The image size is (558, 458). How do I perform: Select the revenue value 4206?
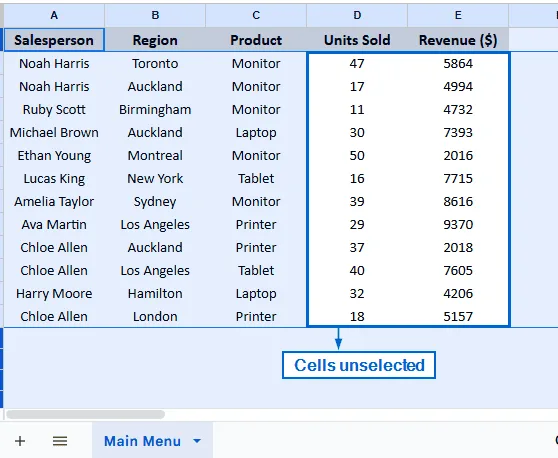[458, 294]
